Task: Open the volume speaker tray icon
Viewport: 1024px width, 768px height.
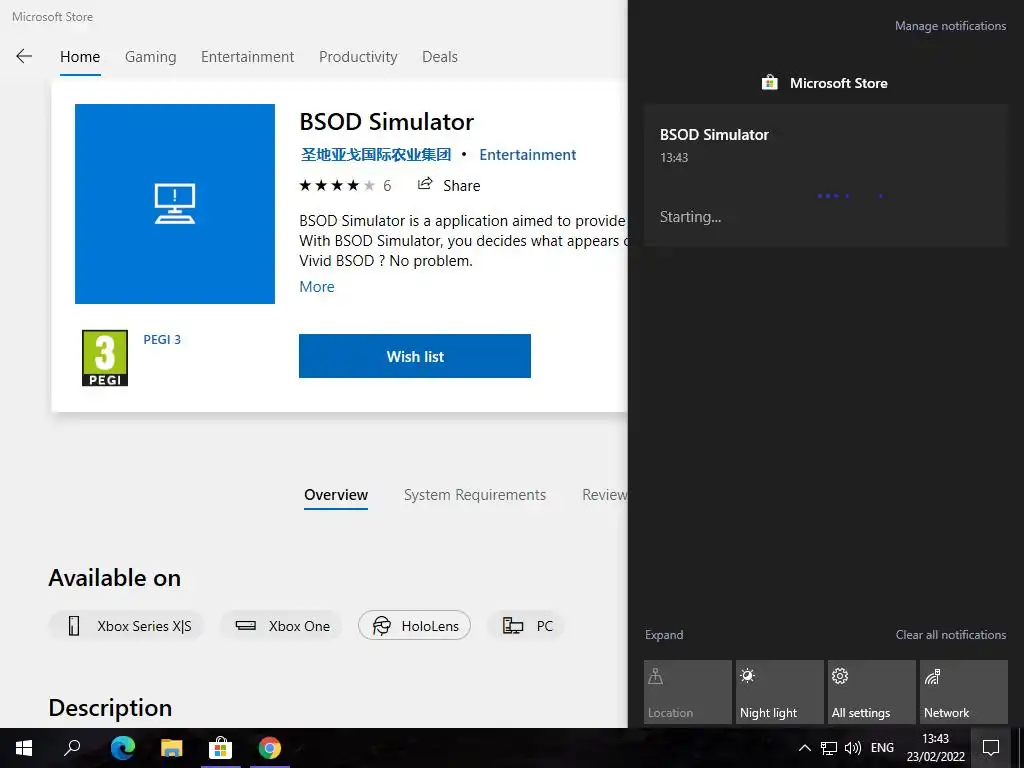Action: click(x=852, y=748)
